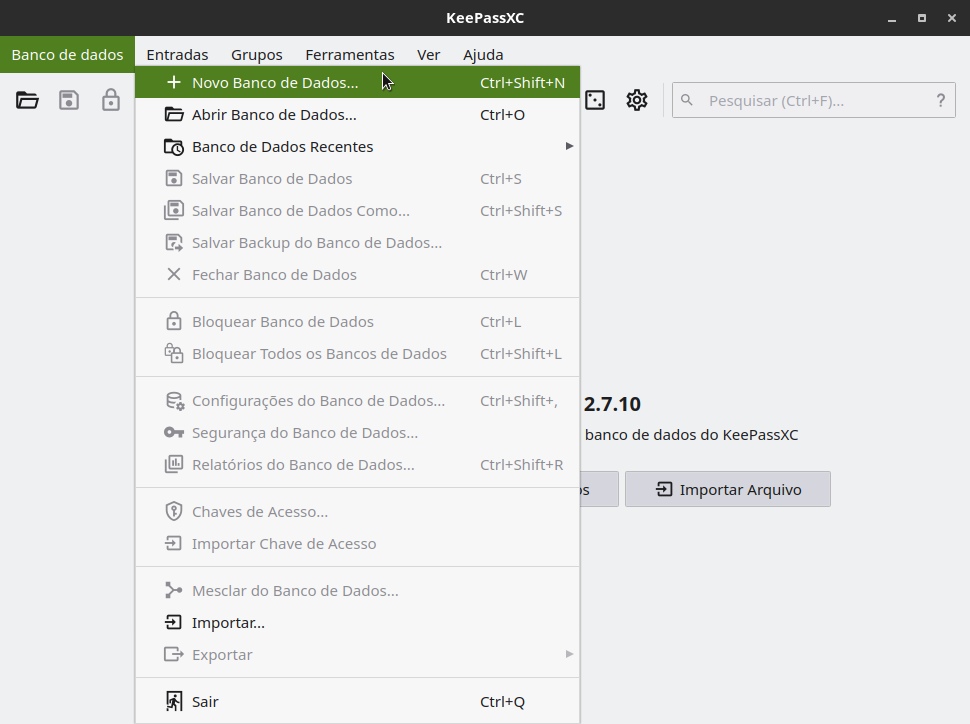Click the icon beside Salvar Backup do Banco de Dados
This screenshot has height=724, width=970.
coord(174,243)
